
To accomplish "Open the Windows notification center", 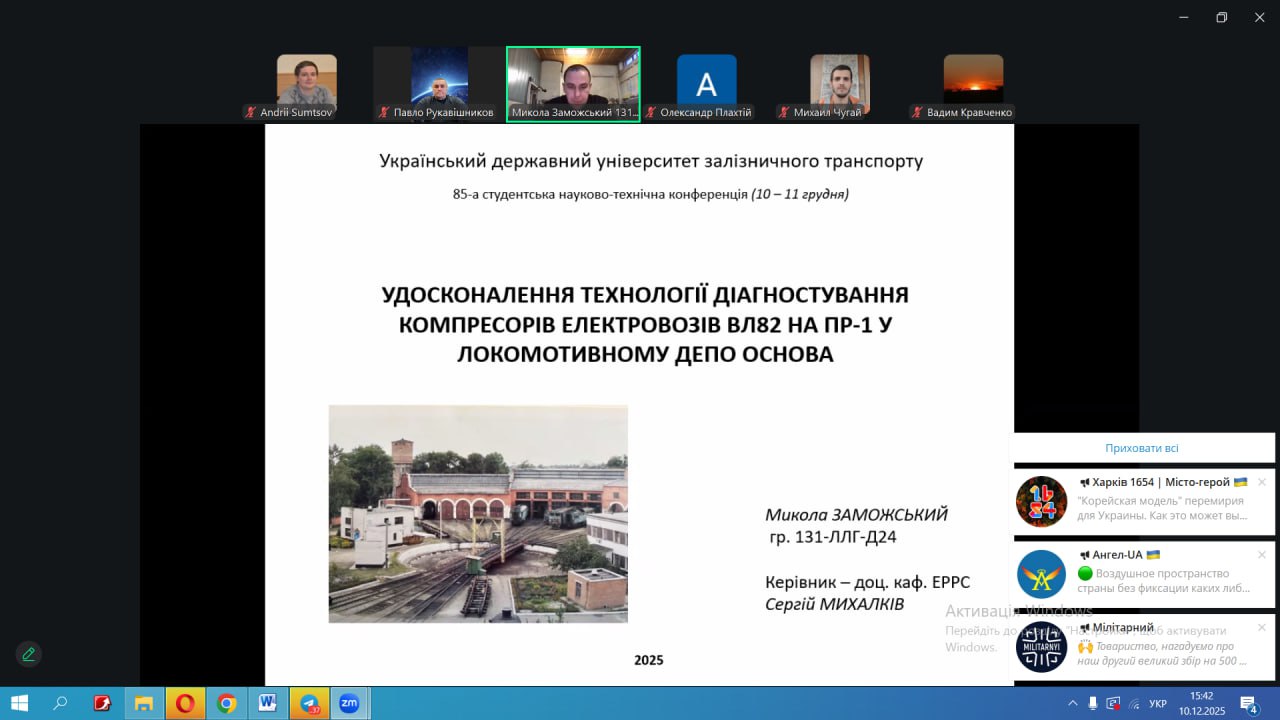I will click(x=1248, y=703).
